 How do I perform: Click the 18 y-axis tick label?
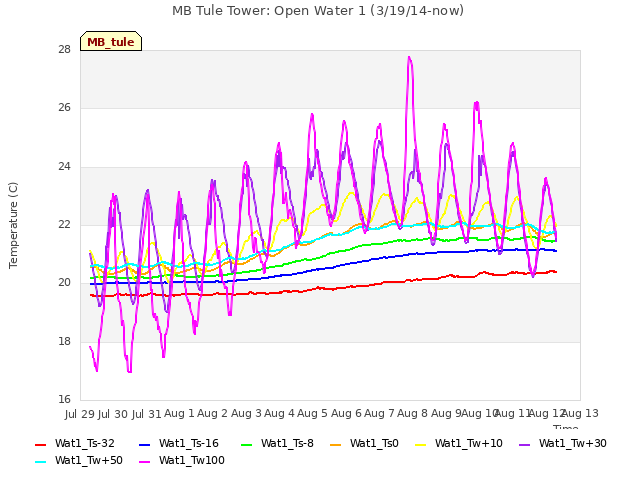(x=64, y=341)
